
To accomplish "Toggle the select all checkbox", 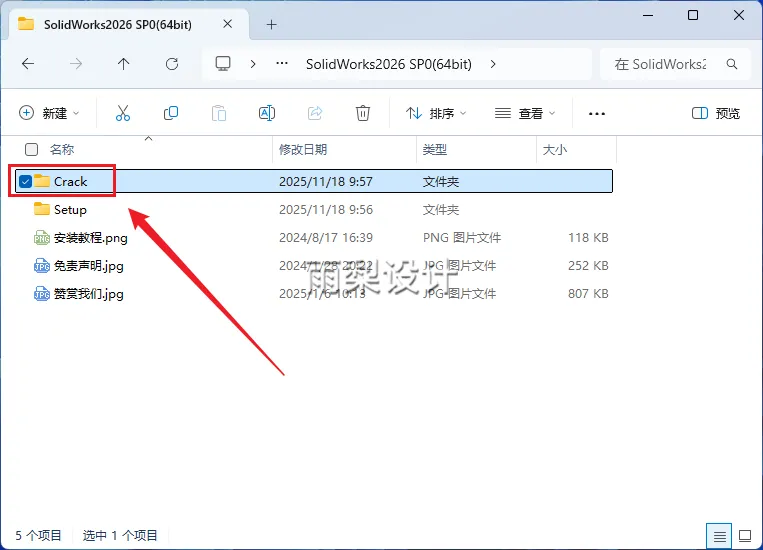I will pos(32,149).
